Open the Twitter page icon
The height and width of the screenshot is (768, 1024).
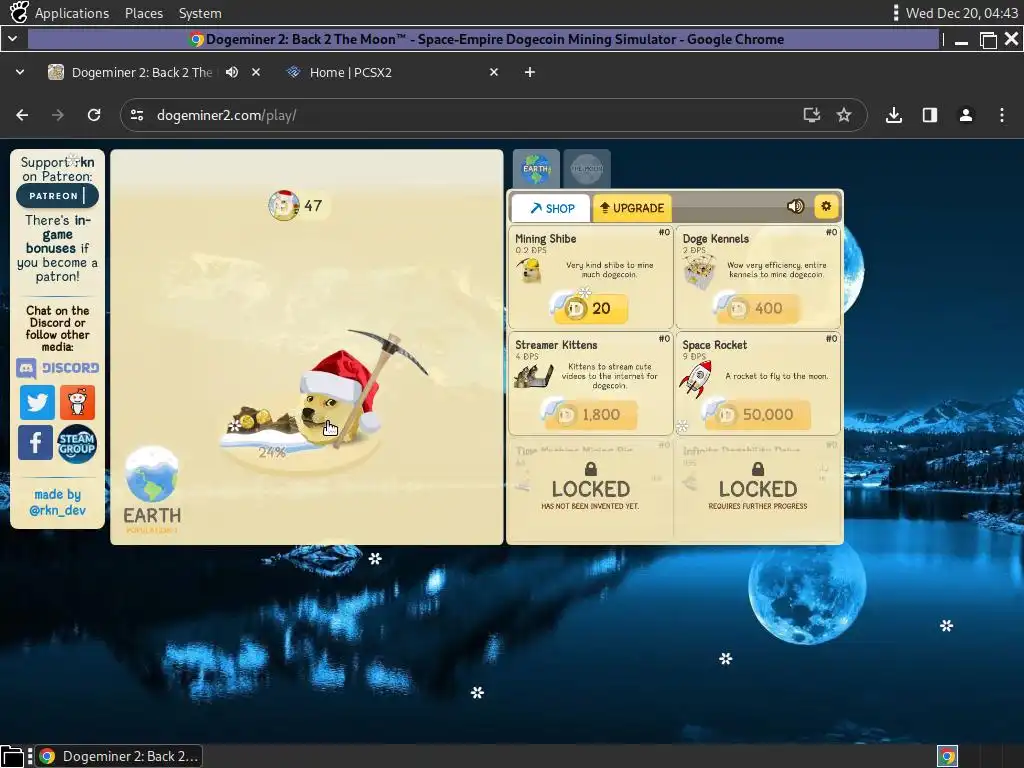point(37,402)
